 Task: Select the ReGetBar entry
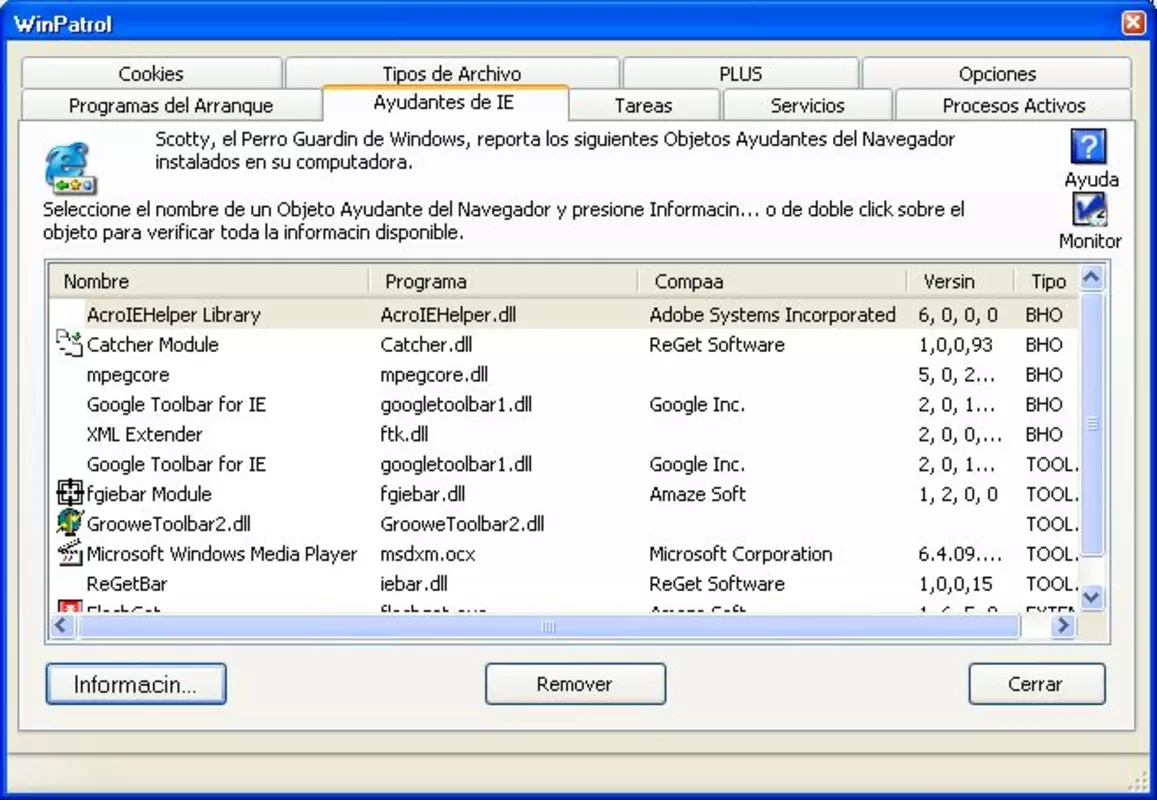coord(127,583)
